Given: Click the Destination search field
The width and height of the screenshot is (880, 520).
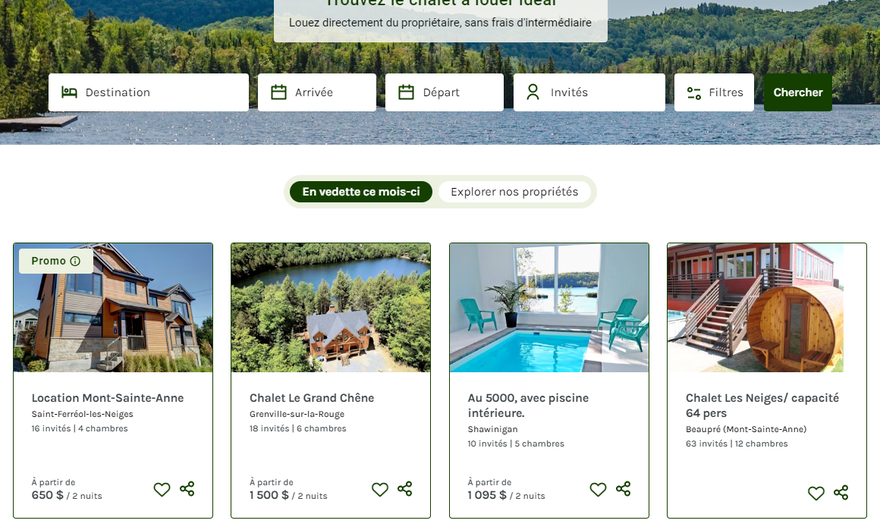Looking at the screenshot, I should [x=149, y=93].
